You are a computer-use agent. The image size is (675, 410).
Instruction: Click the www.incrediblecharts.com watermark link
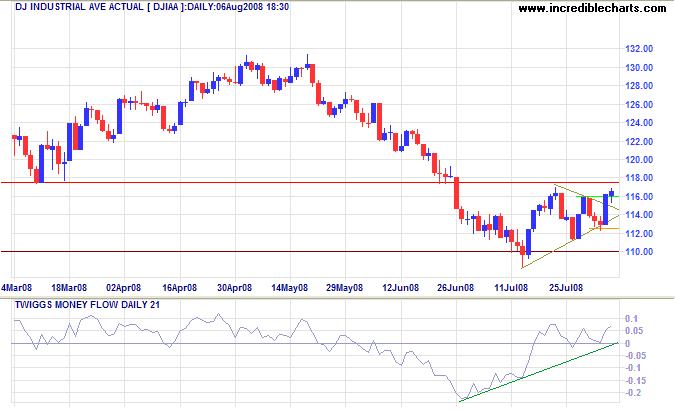tap(592, 8)
